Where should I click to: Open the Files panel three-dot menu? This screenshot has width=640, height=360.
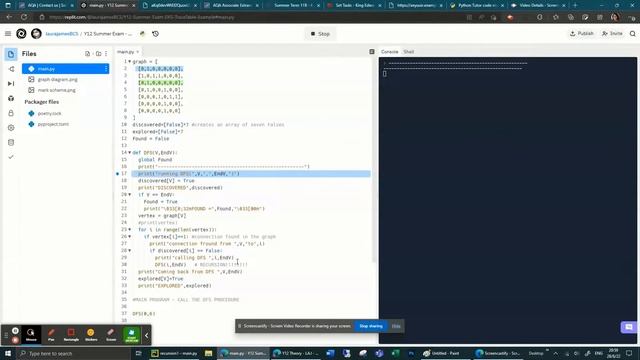[106, 54]
